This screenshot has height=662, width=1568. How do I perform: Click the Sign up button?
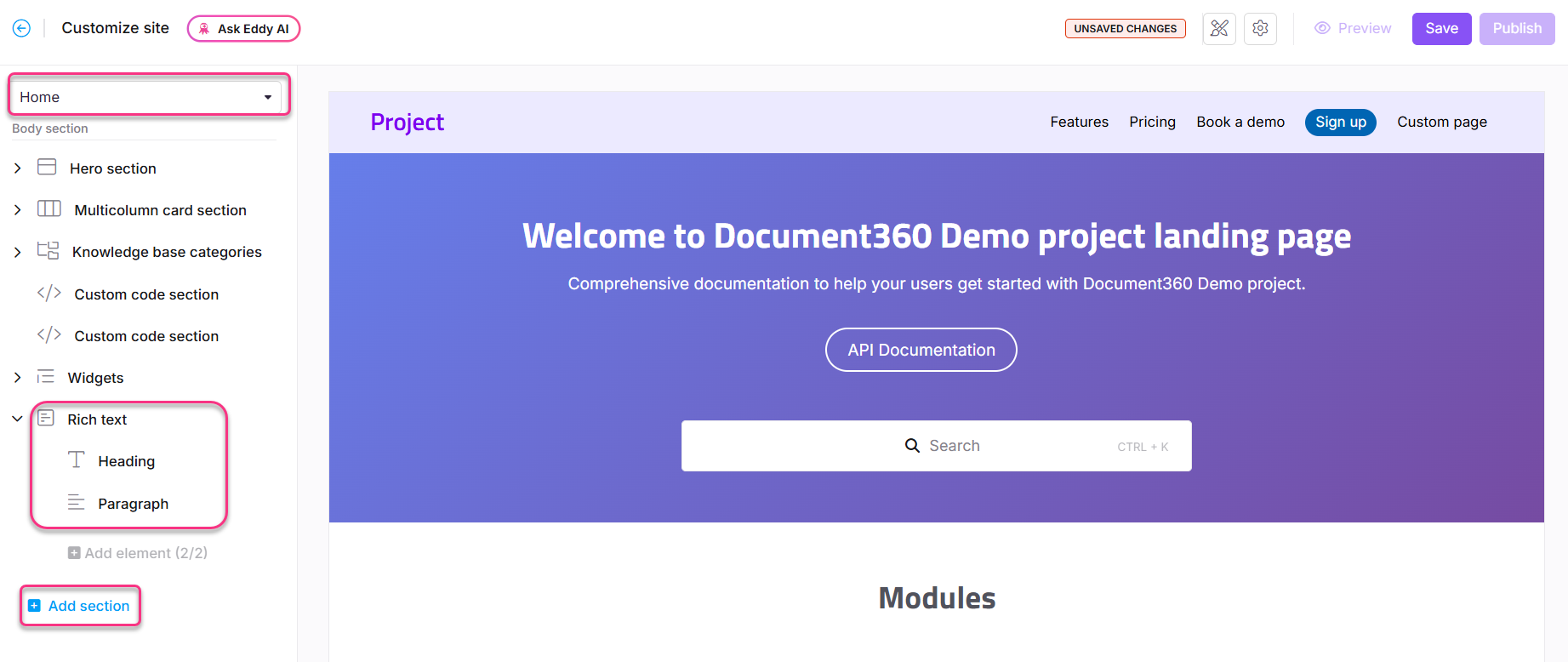(1341, 122)
